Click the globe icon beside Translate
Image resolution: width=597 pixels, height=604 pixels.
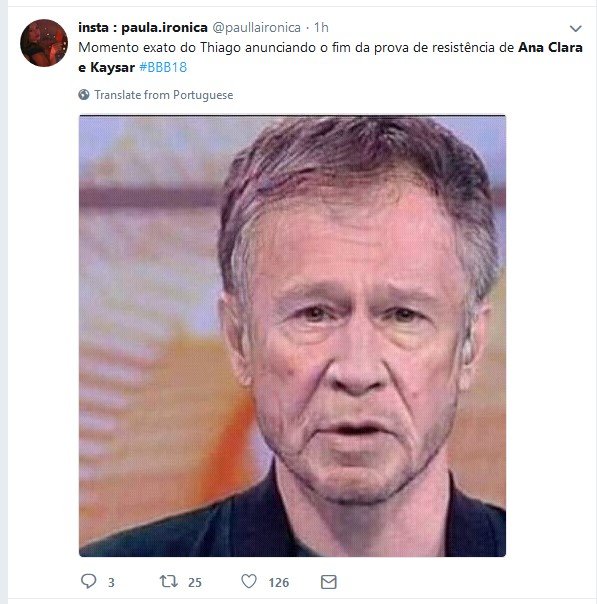click(x=84, y=94)
